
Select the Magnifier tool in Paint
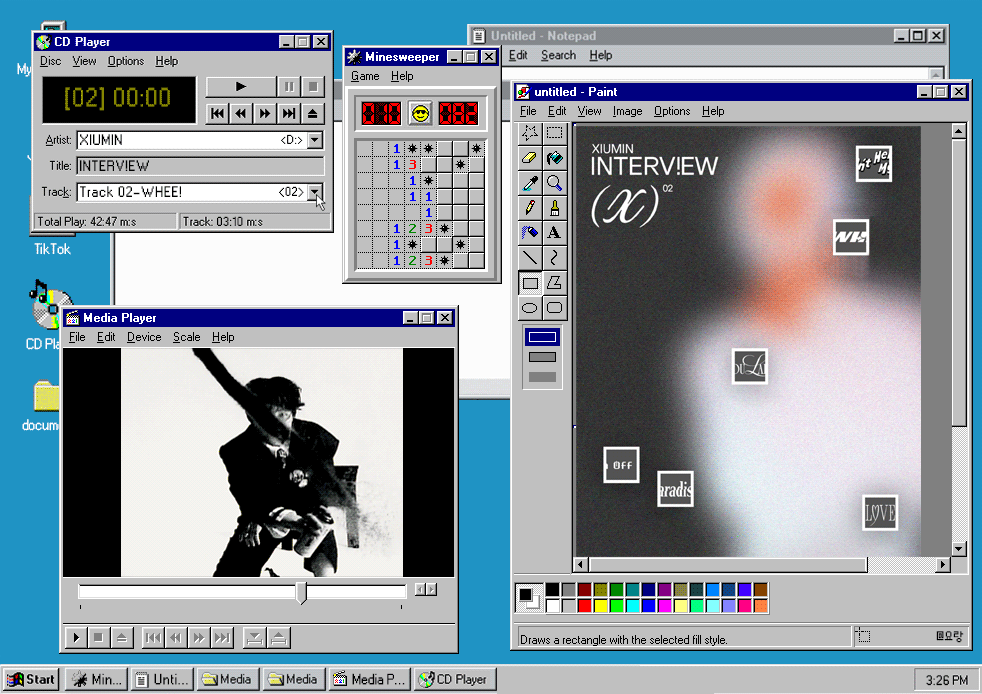(554, 183)
